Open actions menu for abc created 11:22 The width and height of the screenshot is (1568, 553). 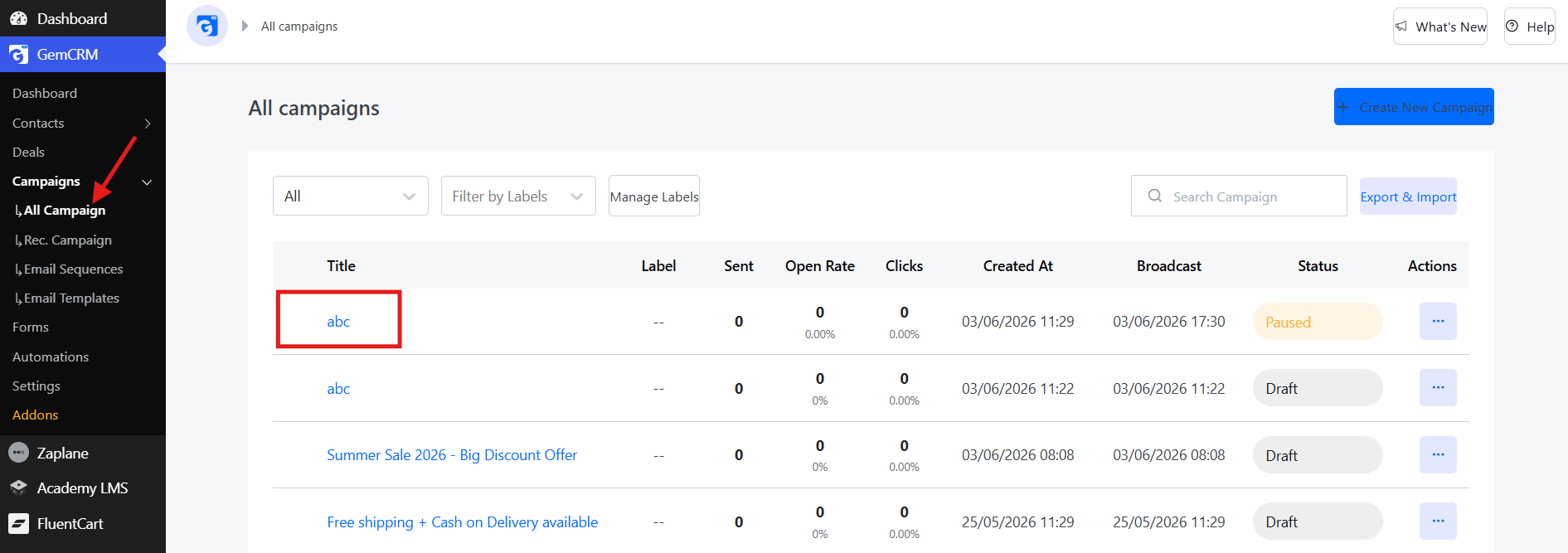(1438, 388)
